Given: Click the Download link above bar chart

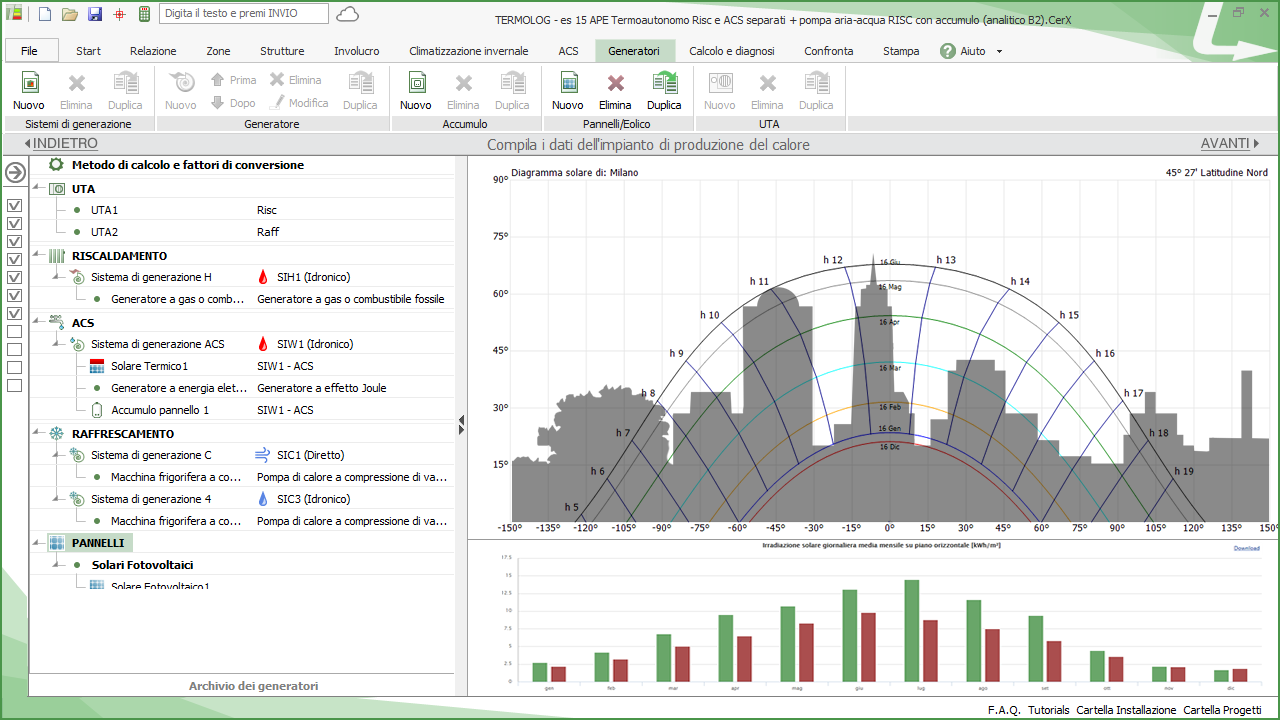Looking at the screenshot, I should point(1246,548).
